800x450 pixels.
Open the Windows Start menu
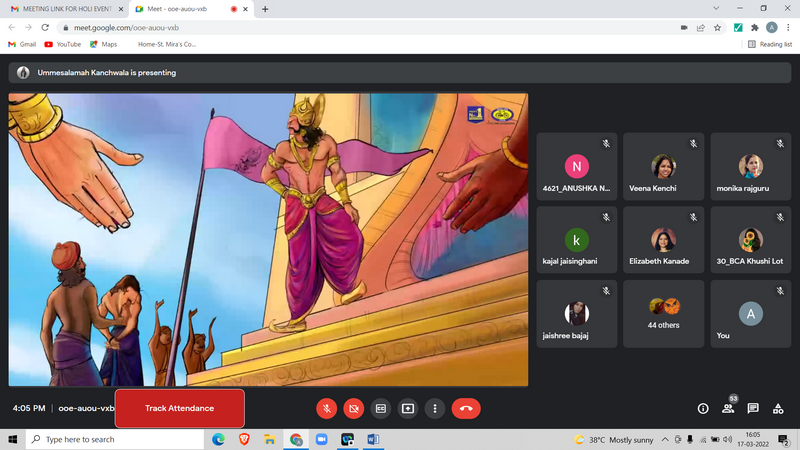click(x=13, y=439)
